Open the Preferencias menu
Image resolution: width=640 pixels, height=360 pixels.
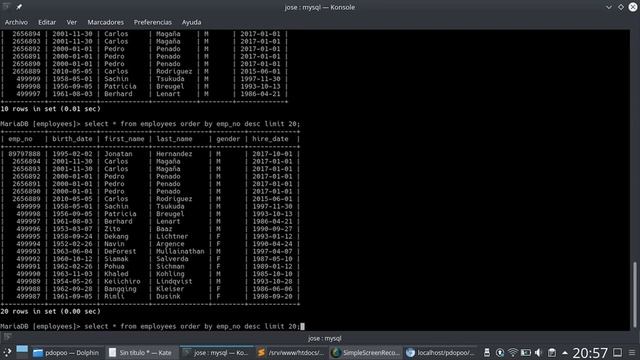(153, 22)
